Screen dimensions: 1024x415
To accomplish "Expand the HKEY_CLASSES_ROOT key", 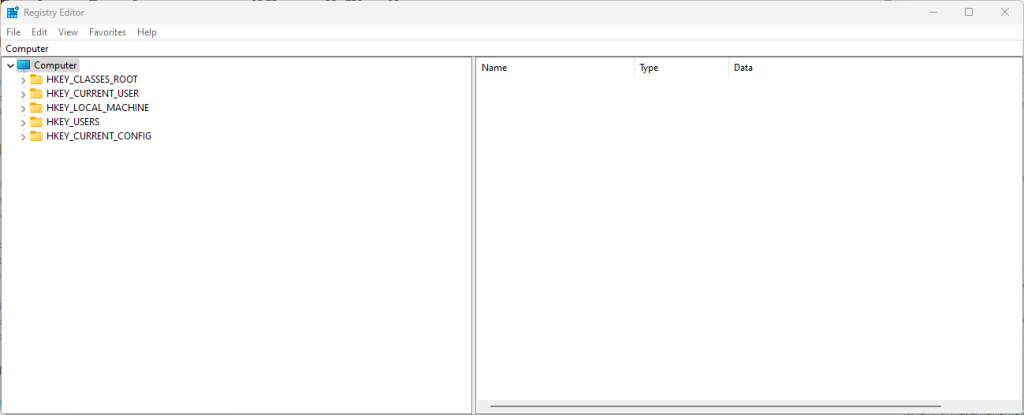I will pos(24,80).
